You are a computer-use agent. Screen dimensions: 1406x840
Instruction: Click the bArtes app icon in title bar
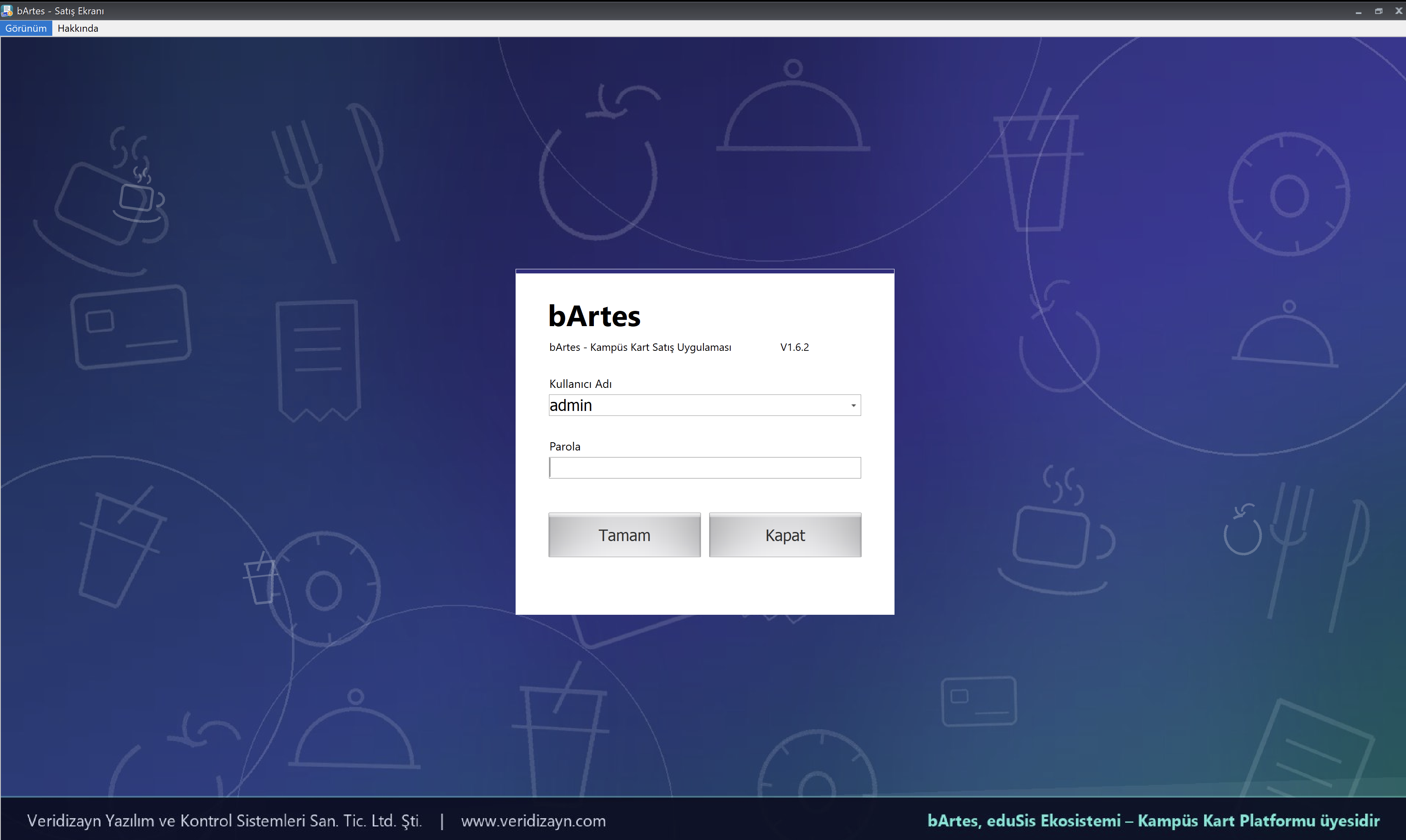pos(7,11)
